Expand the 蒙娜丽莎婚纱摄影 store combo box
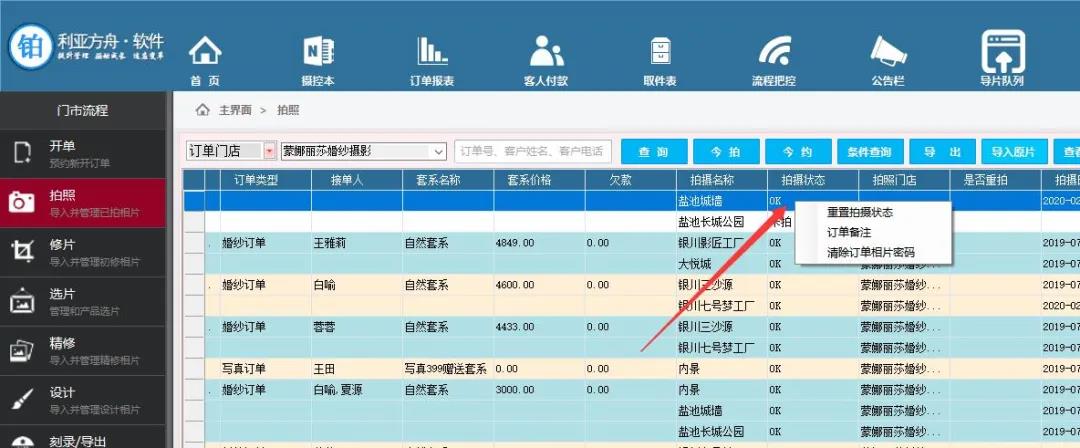The height and width of the screenshot is (448, 1080). click(x=439, y=151)
